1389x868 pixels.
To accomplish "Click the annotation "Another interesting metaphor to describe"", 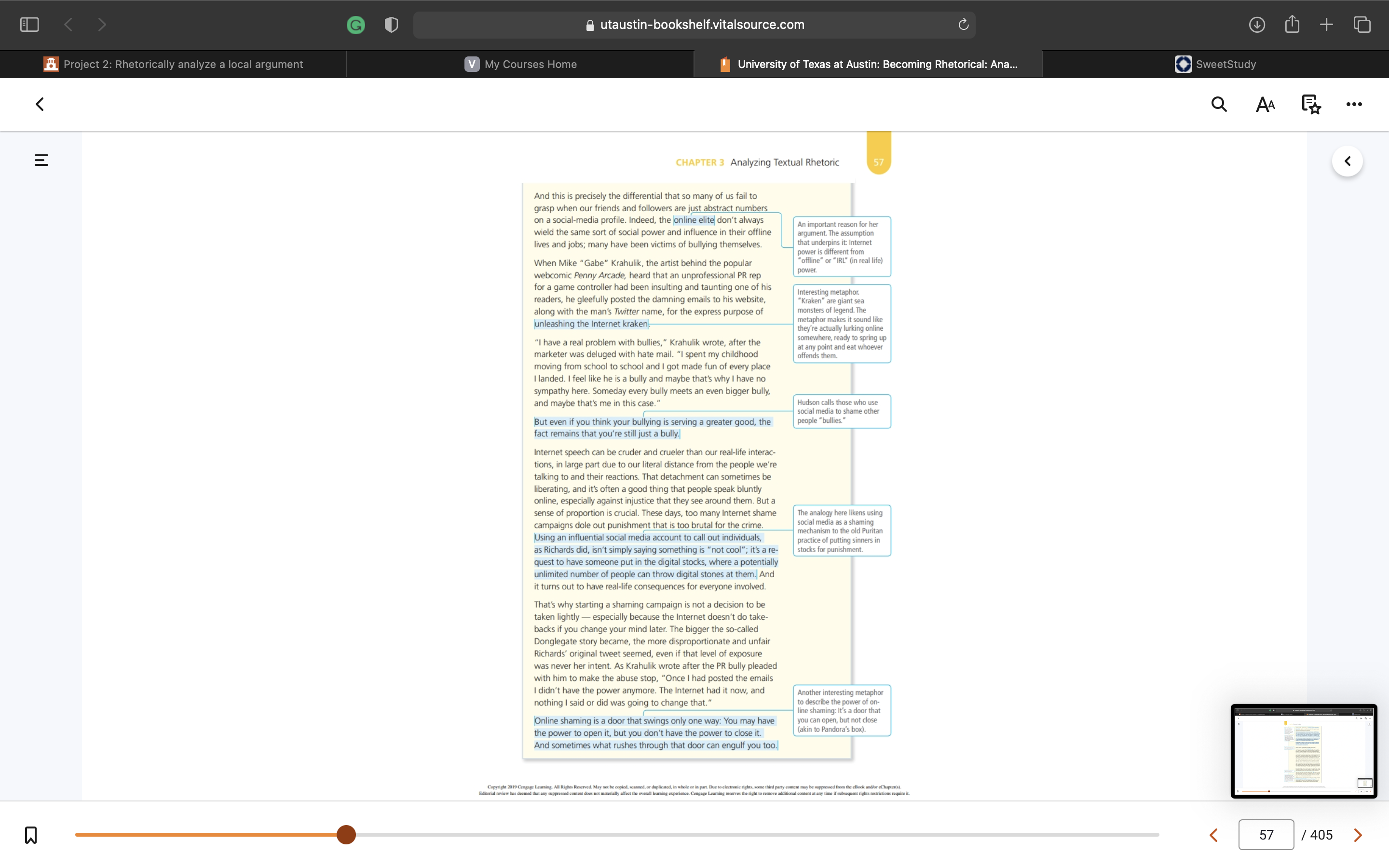I will click(842, 711).
